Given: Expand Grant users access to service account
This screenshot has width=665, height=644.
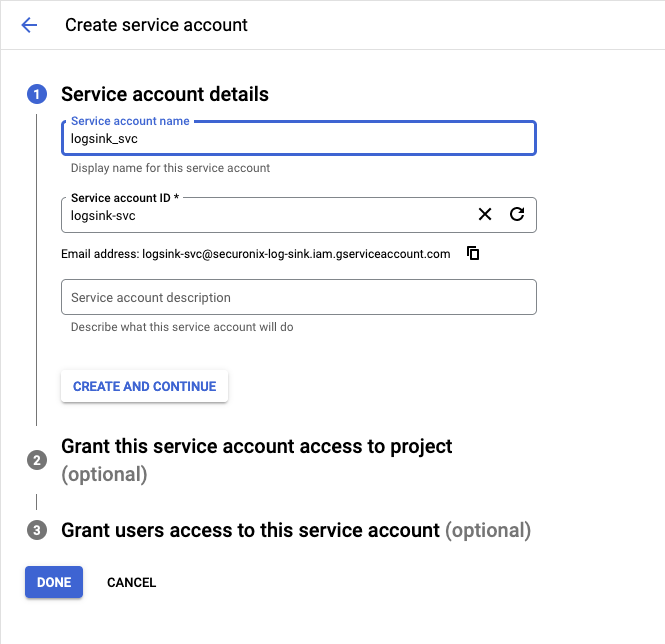Looking at the screenshot, I should point(250,530).
